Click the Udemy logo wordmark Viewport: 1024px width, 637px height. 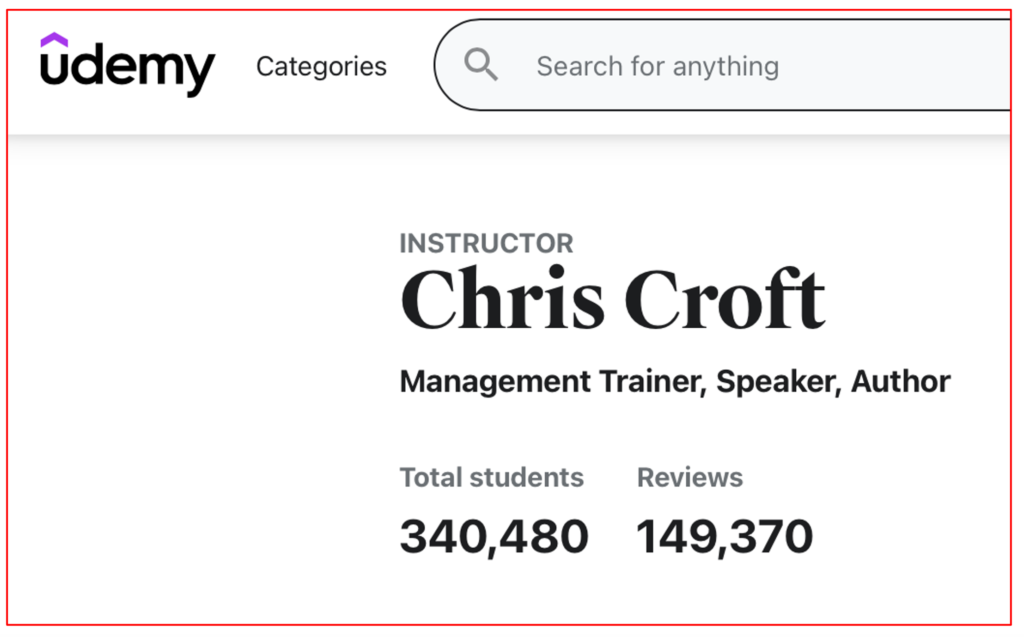click(127, 68)
